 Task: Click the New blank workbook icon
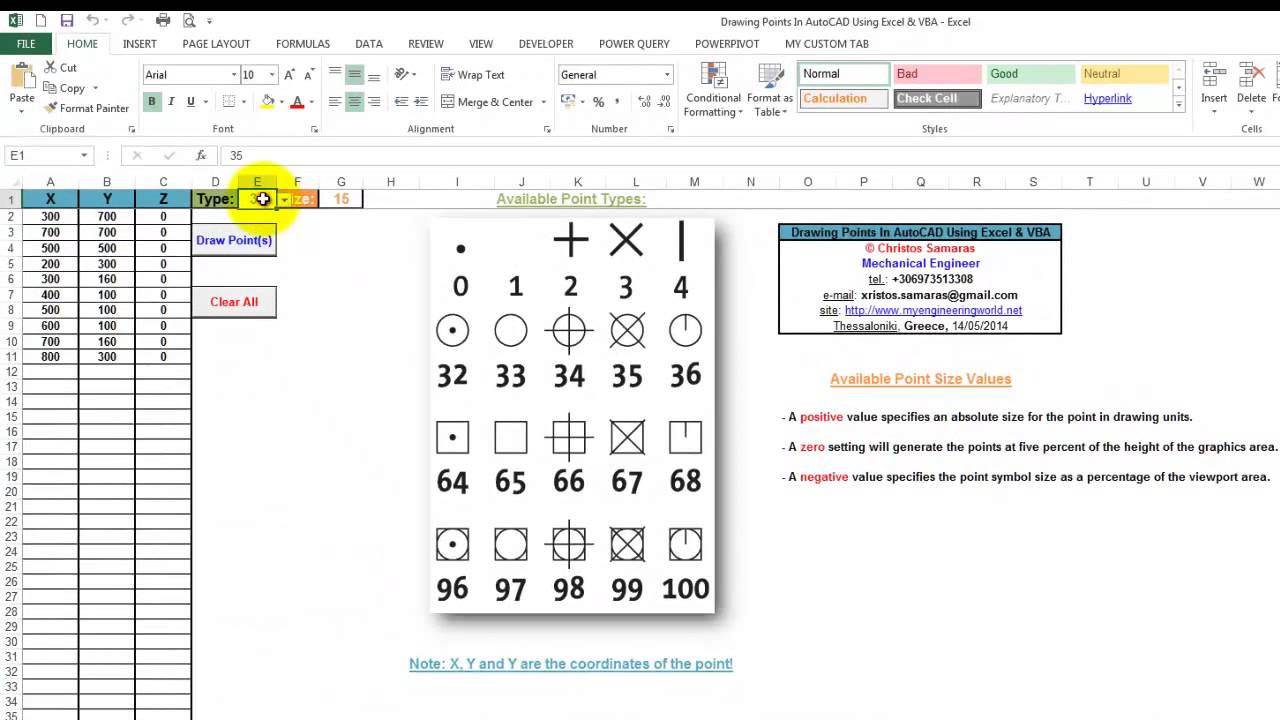[x=41, y=20]
